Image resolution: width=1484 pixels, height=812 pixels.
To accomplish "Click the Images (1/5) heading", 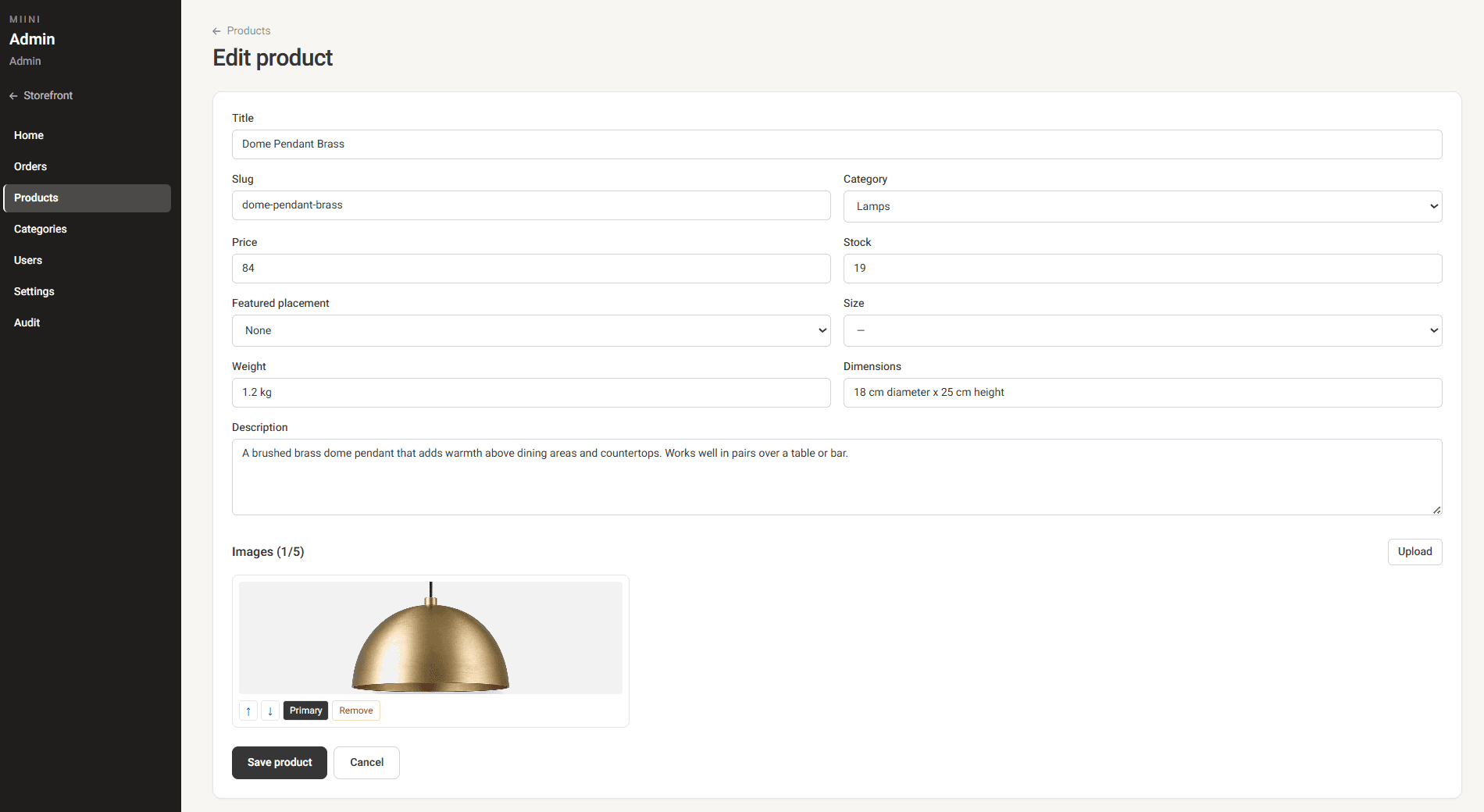I will click(268, 552).
